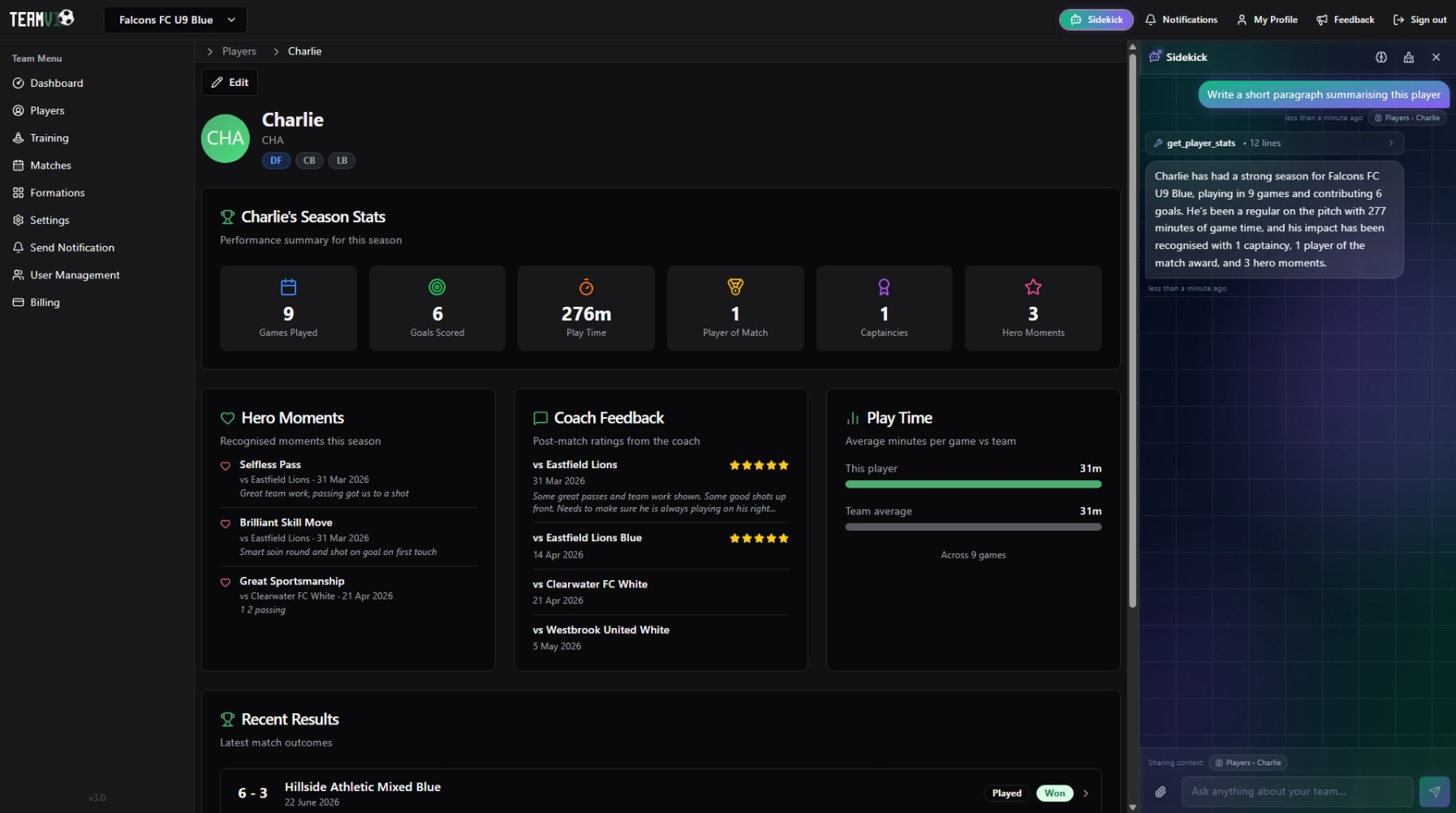
Task: Open the vs Eastfield Lions feedback entry
Action: pos(661,486)
